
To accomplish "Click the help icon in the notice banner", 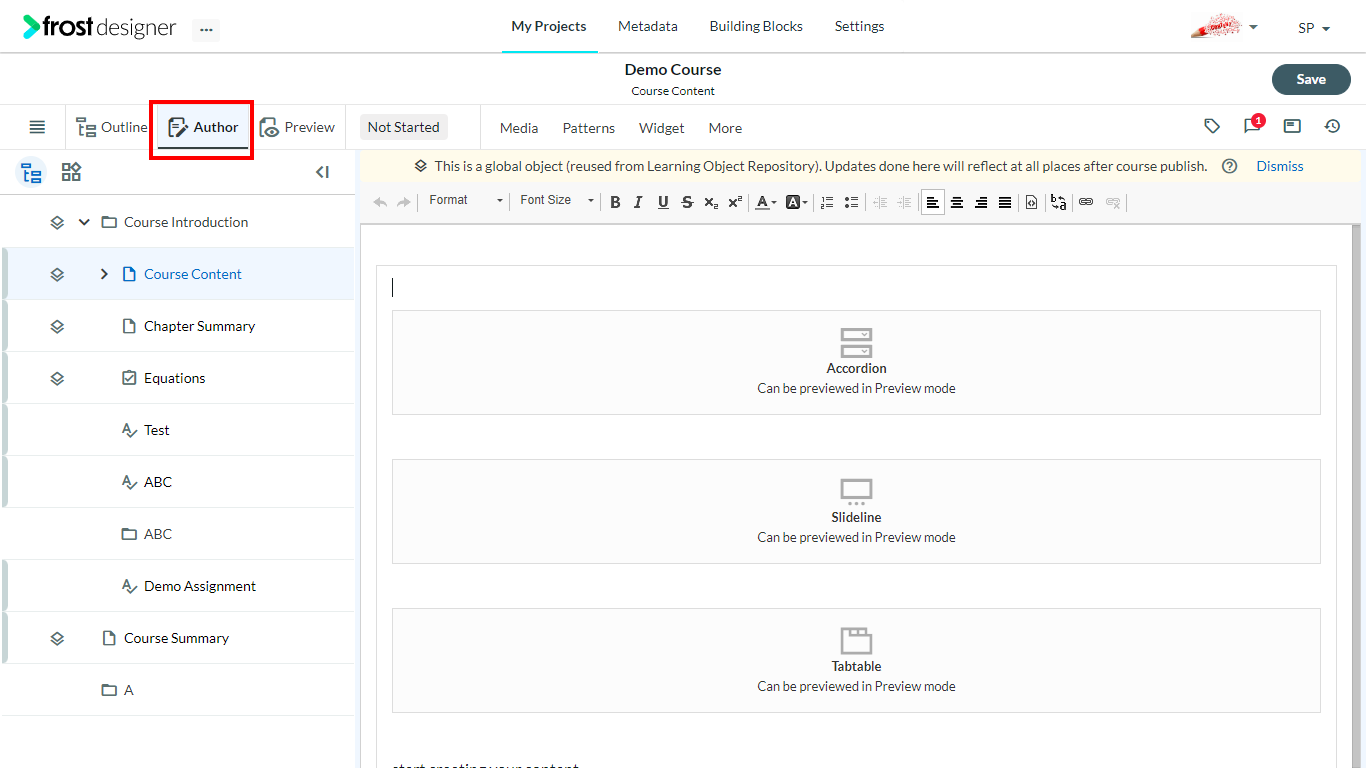I will [x=1230, y=166].
